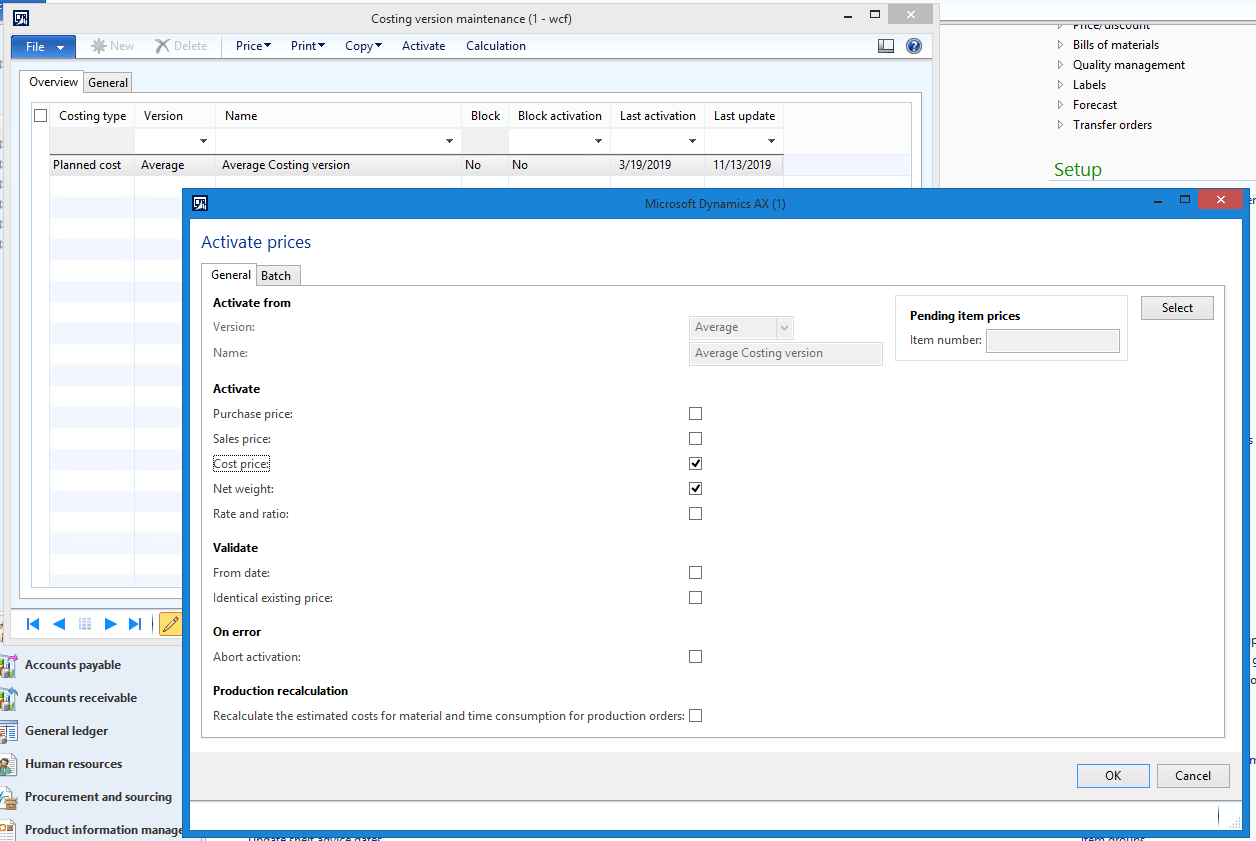The height and width of the screenshot is (841, 1256).
Task: Expand Labels tree node
Action: (x=1062, y=85)
